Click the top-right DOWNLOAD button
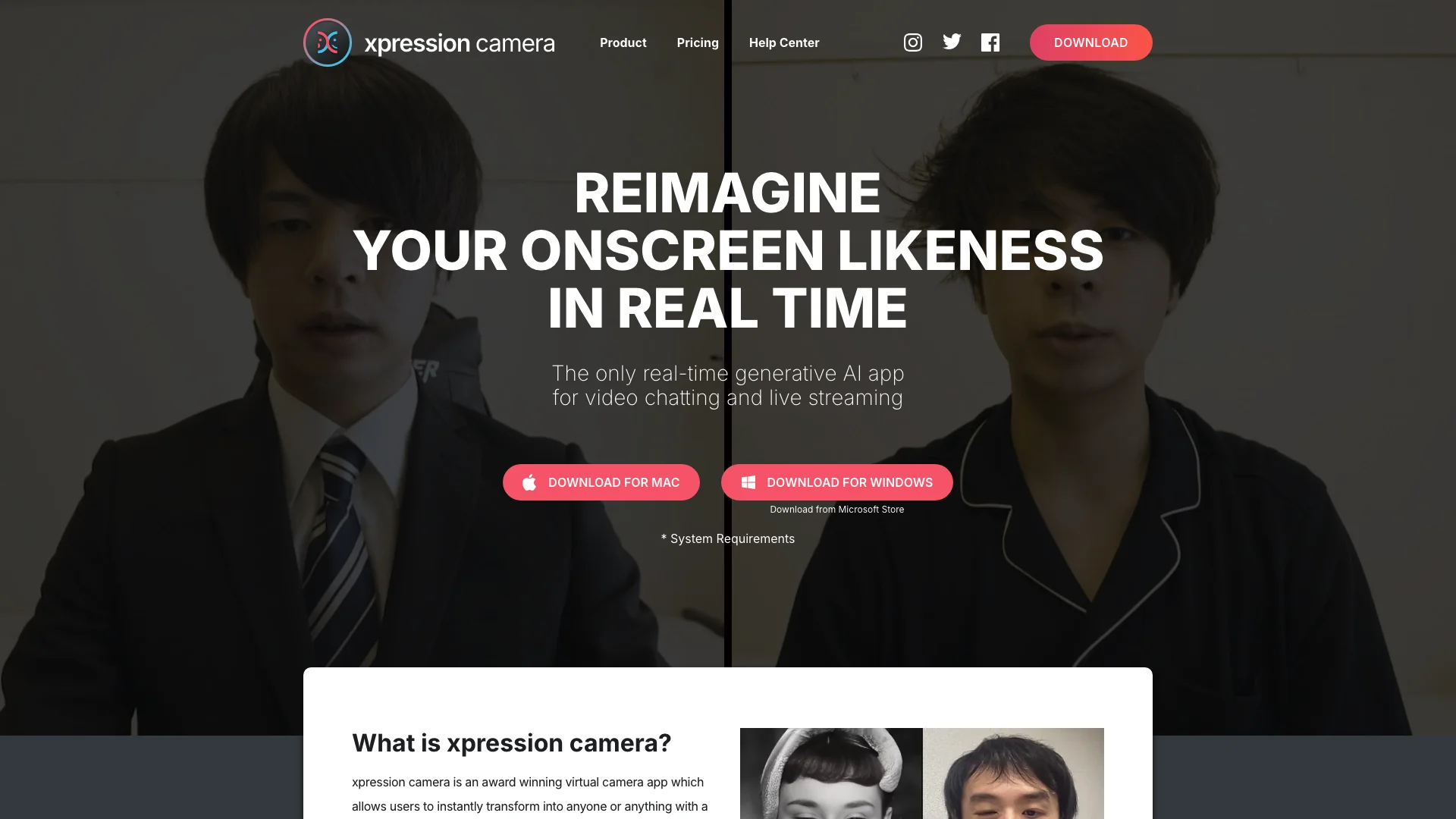The image size is (1456, 819). pyautogui.click(x=1091, y=42)
